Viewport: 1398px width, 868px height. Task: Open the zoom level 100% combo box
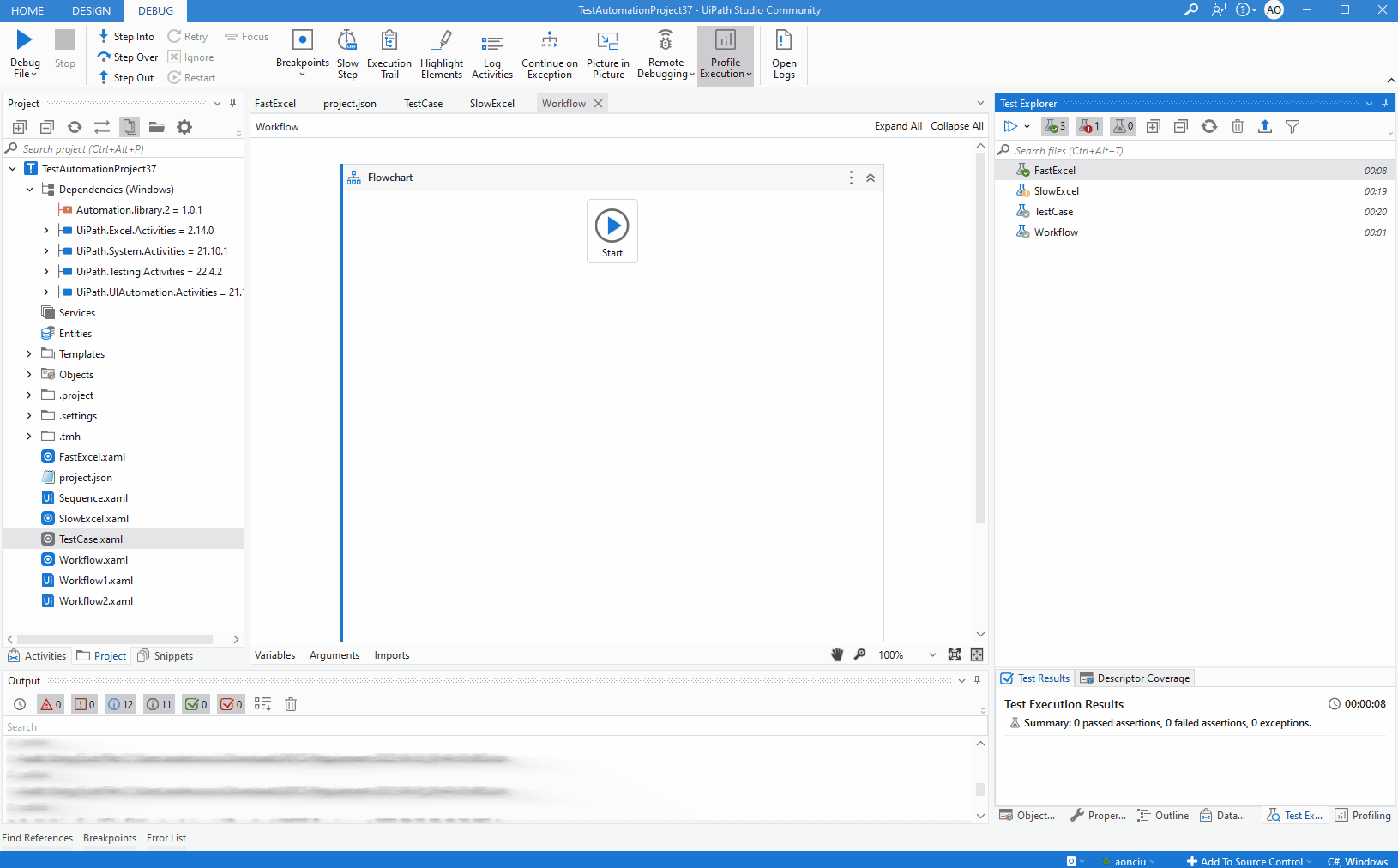coord(907,655)
